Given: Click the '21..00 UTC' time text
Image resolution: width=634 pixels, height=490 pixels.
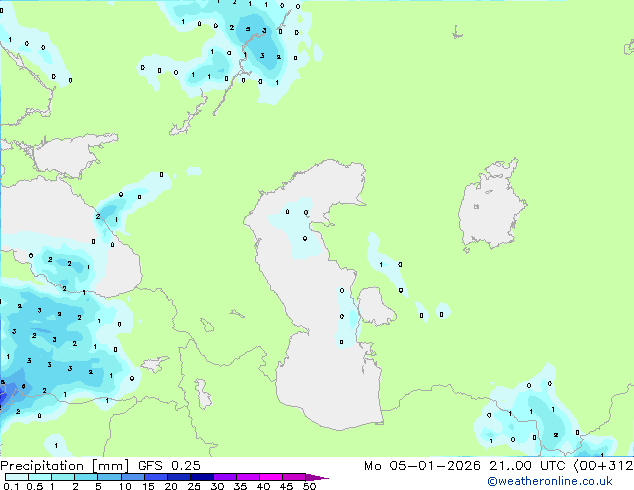Looking at the screenshot, I should (526, 466).
